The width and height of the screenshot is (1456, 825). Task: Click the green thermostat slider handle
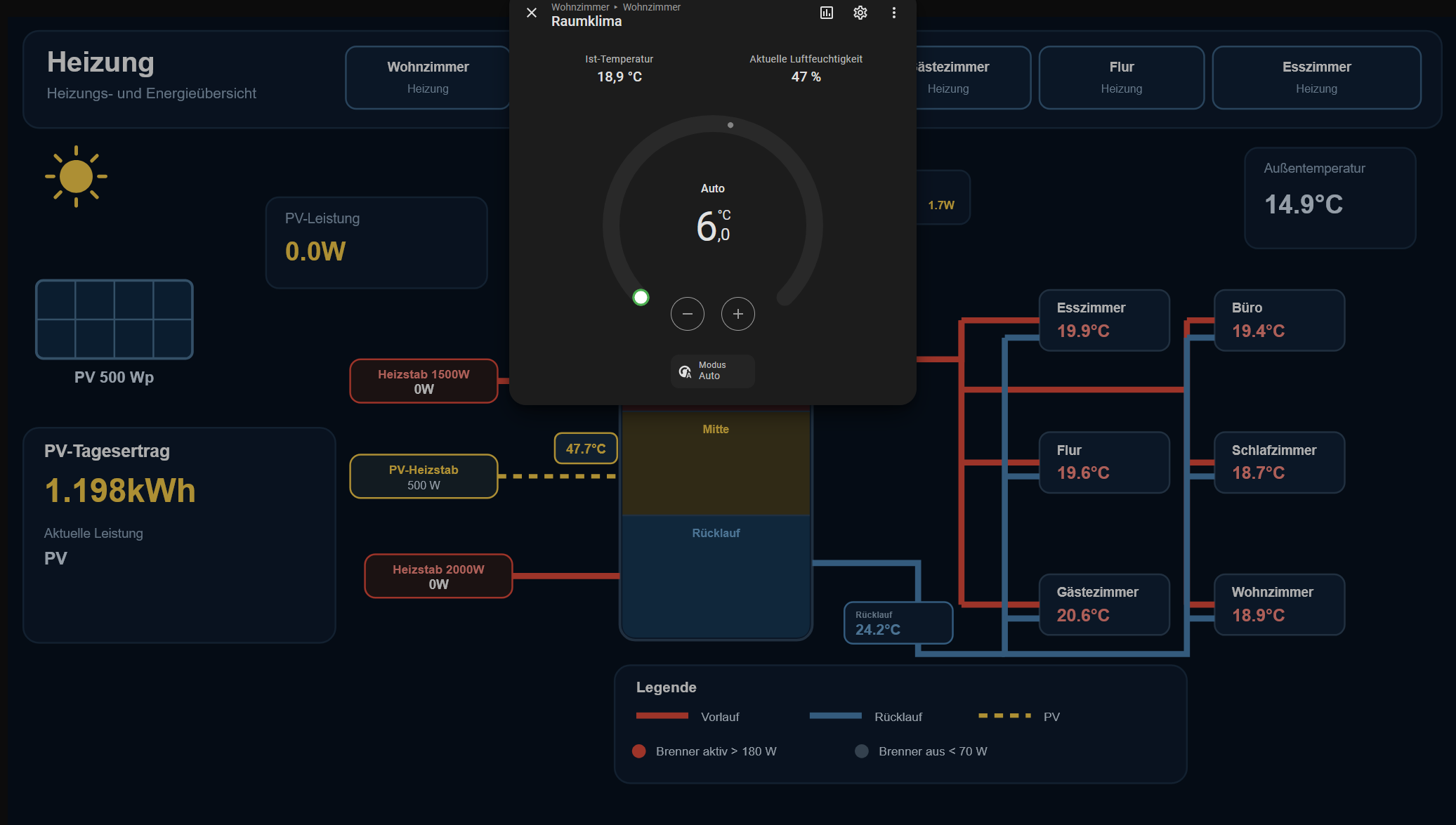641,298
